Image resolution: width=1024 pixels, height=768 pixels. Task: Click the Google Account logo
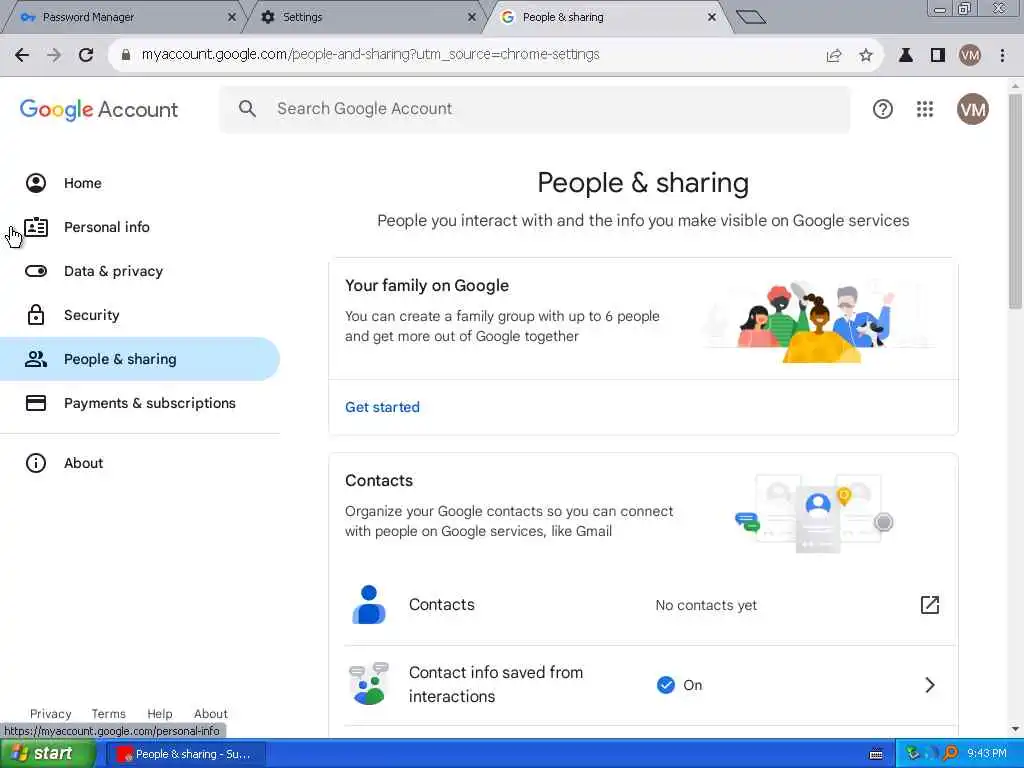(99, 110)
